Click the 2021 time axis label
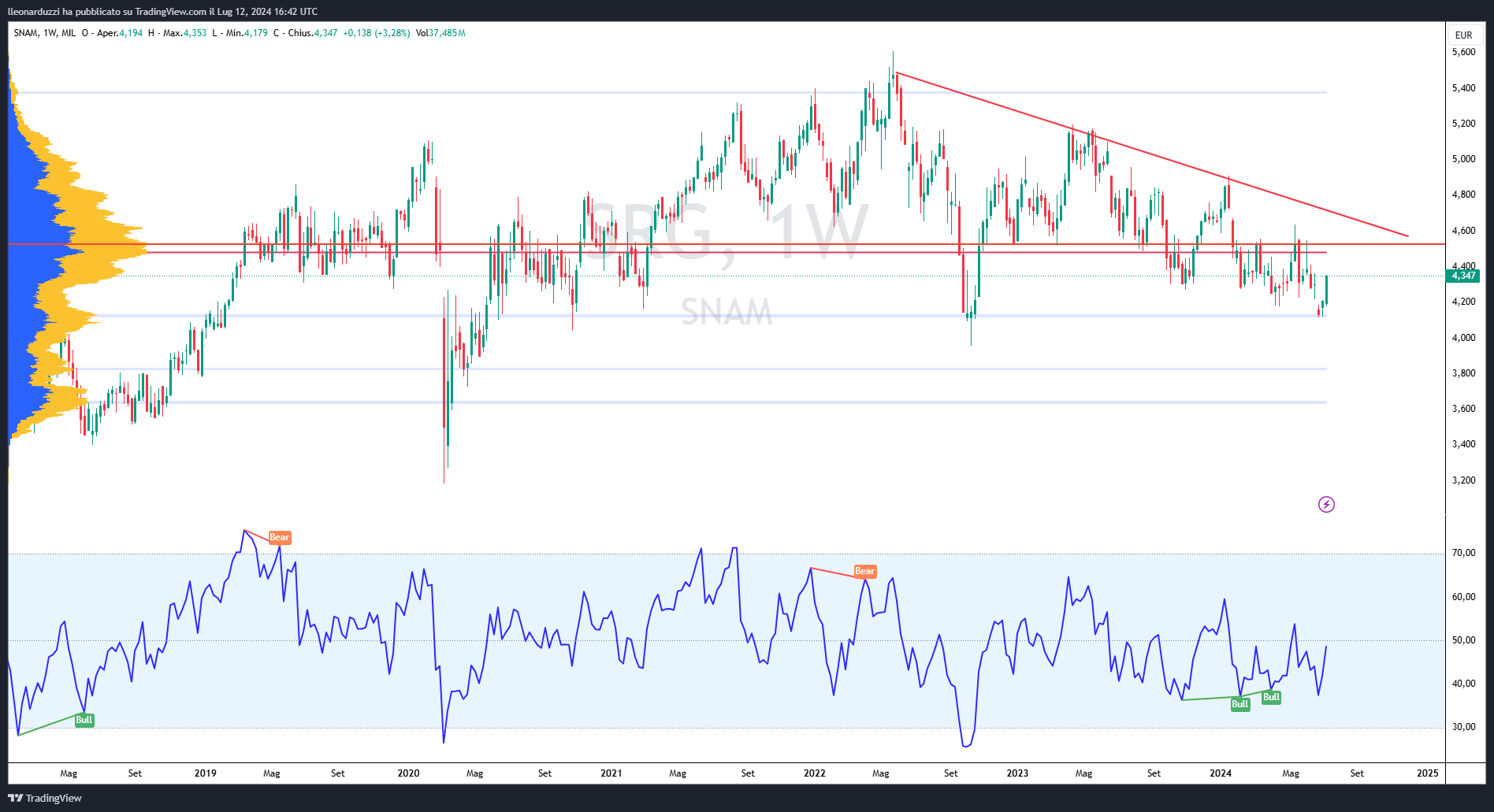The image size is (1494, 812). 611,773
